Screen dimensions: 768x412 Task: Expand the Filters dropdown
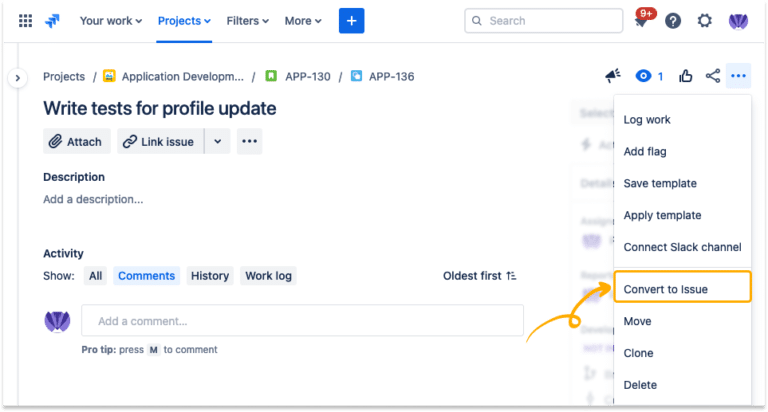(249, 20)
